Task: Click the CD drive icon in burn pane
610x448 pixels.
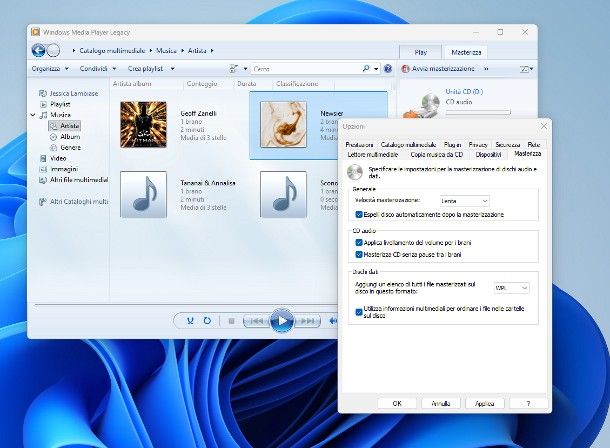Action: (422, 106)
